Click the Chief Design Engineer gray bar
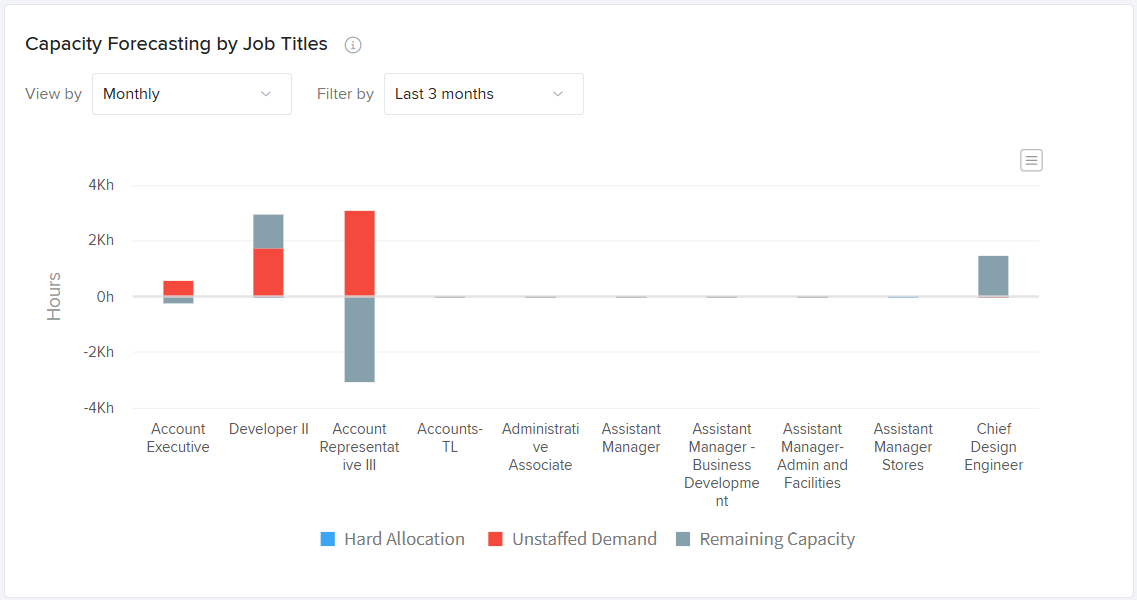This screenshot has width=1137, height=600. [x=993, y=275]
